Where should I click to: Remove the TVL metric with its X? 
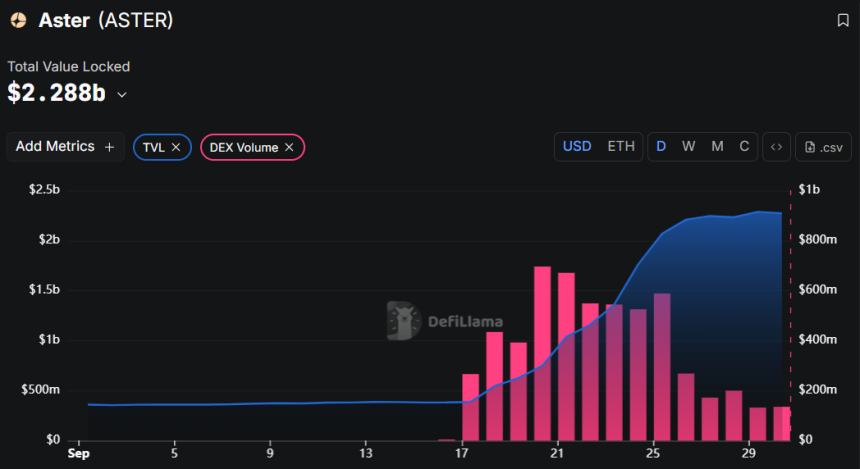(176, 147)
